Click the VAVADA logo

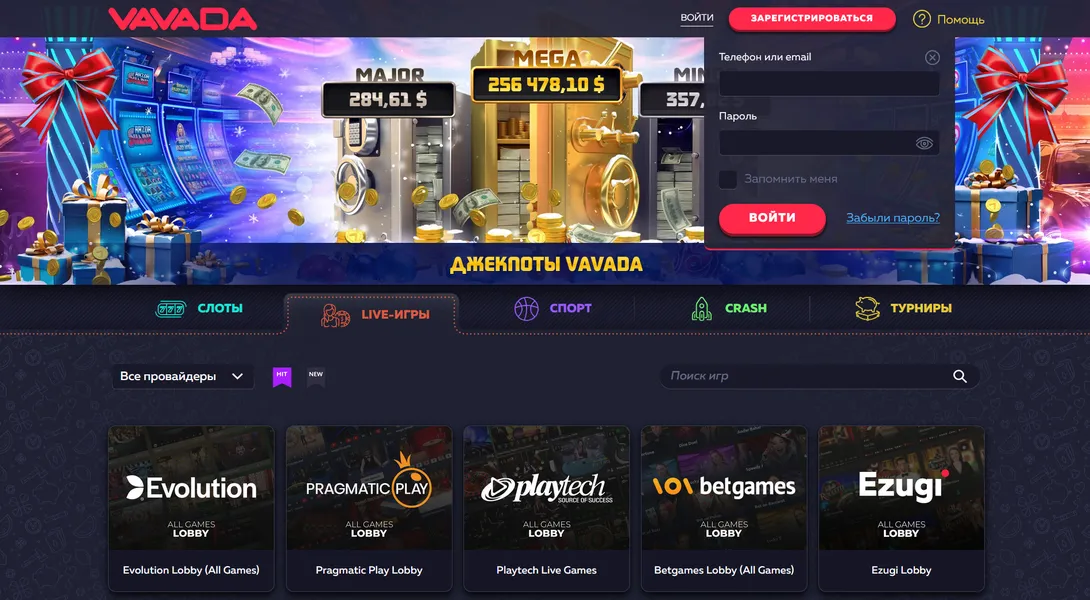point(183,19)
